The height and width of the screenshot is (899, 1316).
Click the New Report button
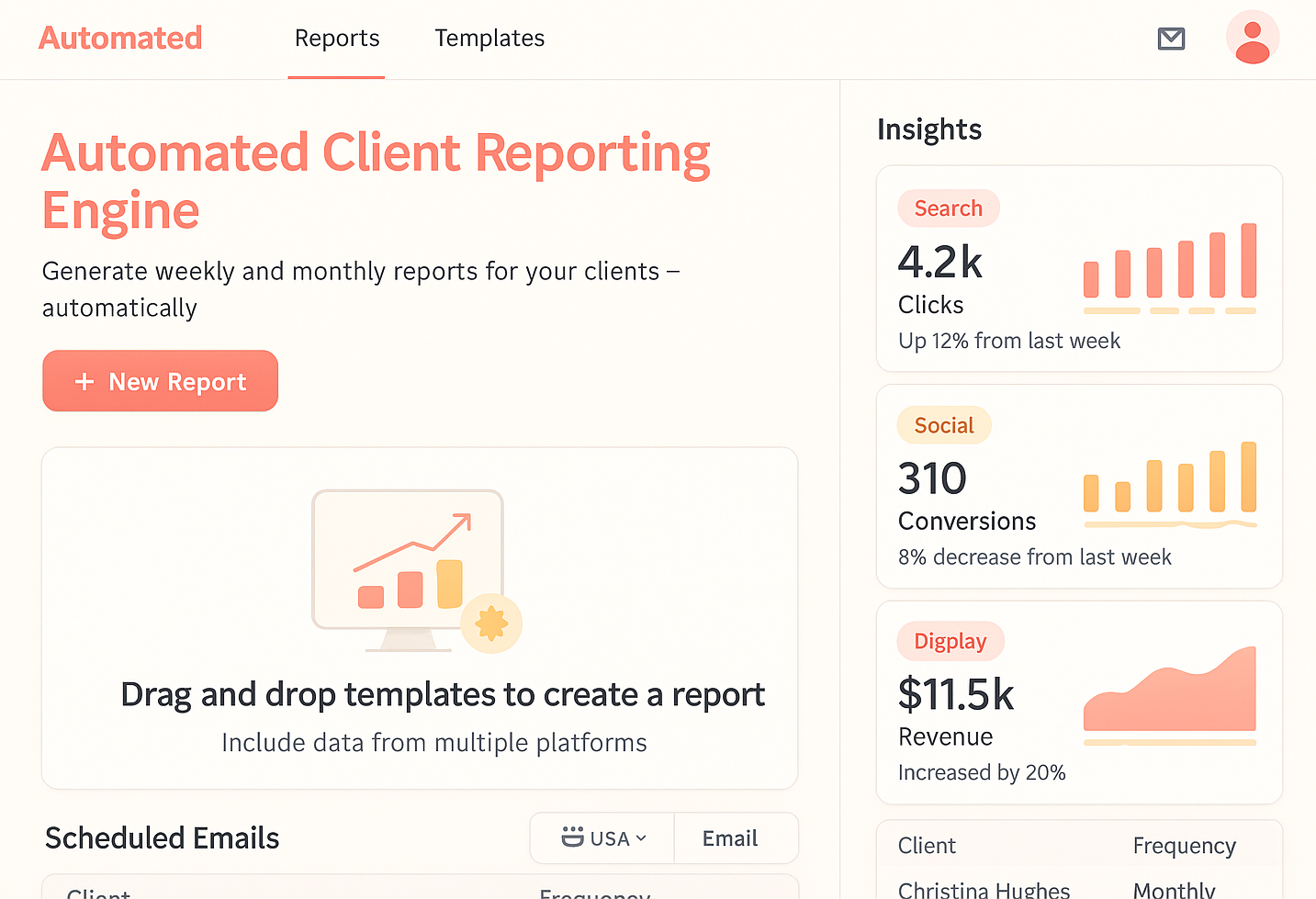160,380
